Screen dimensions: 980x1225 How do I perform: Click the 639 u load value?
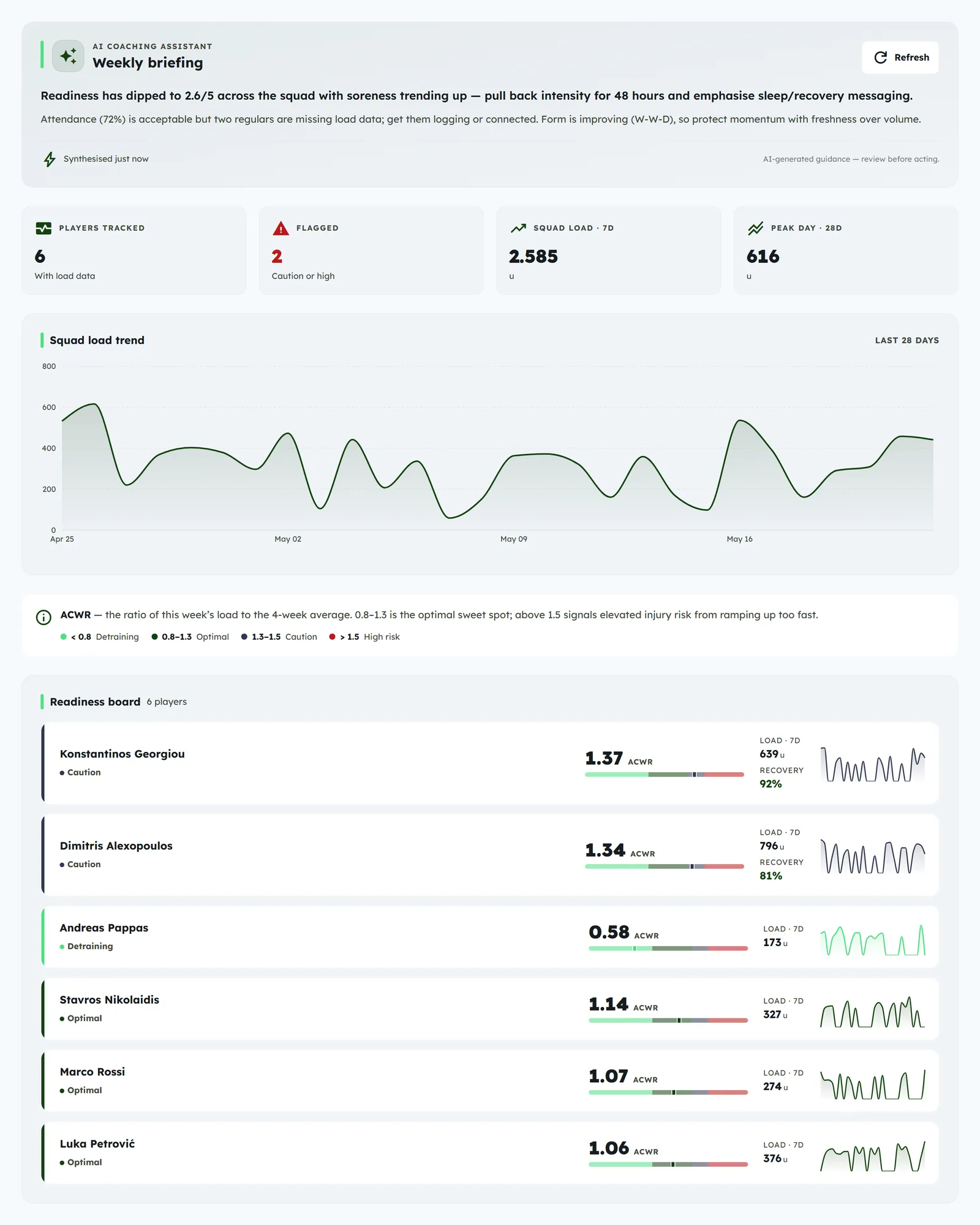[x=772, y=754]
